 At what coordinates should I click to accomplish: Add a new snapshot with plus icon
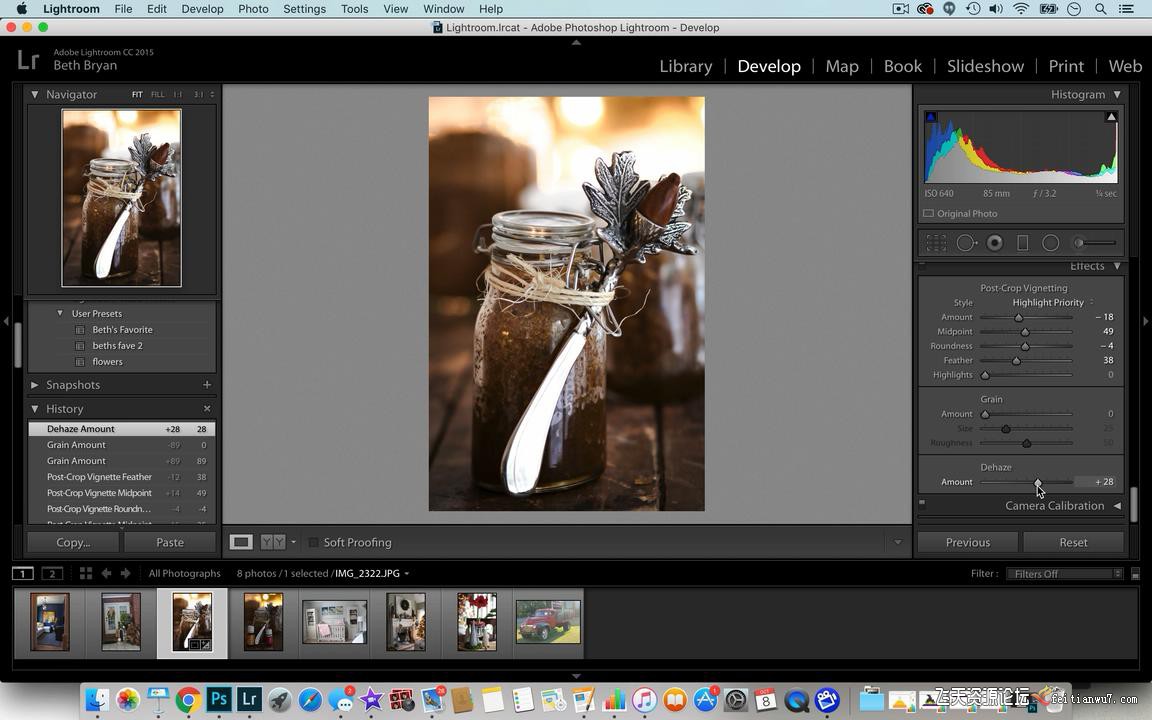coord(207,384)
